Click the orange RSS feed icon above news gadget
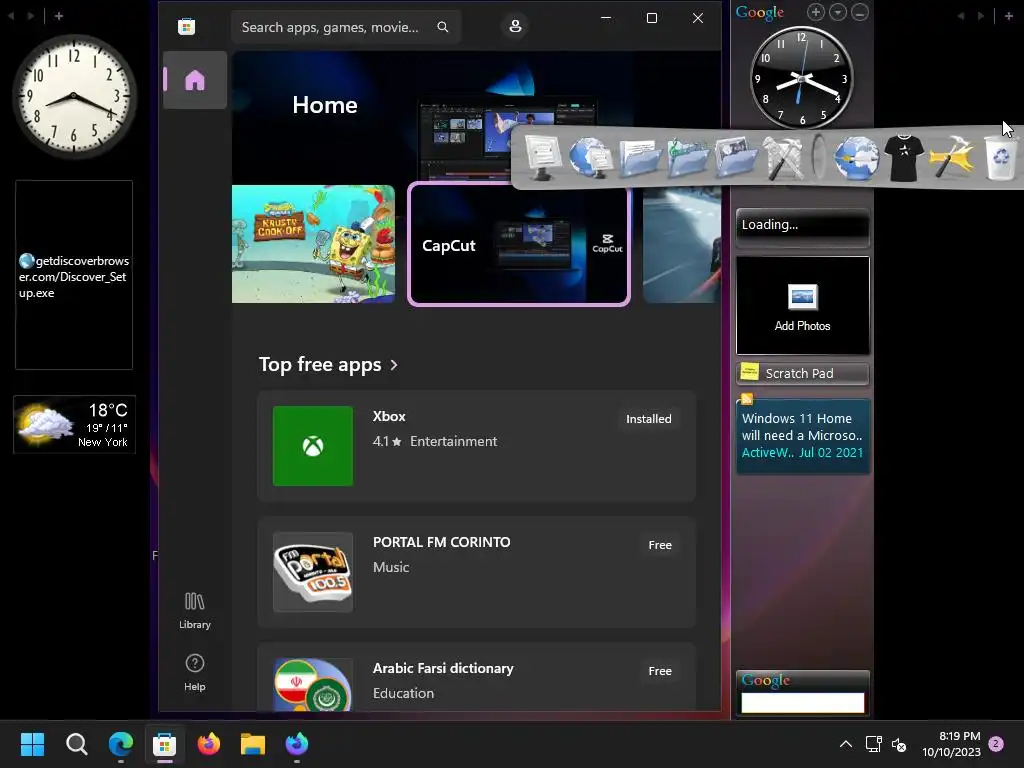The image size is (1024, 768). [747, 398]
